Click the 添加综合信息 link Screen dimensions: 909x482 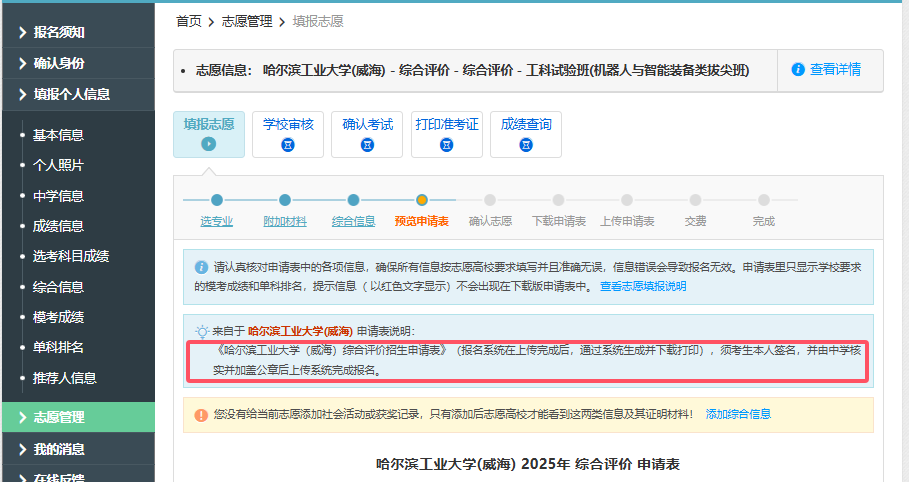point(738,414)
